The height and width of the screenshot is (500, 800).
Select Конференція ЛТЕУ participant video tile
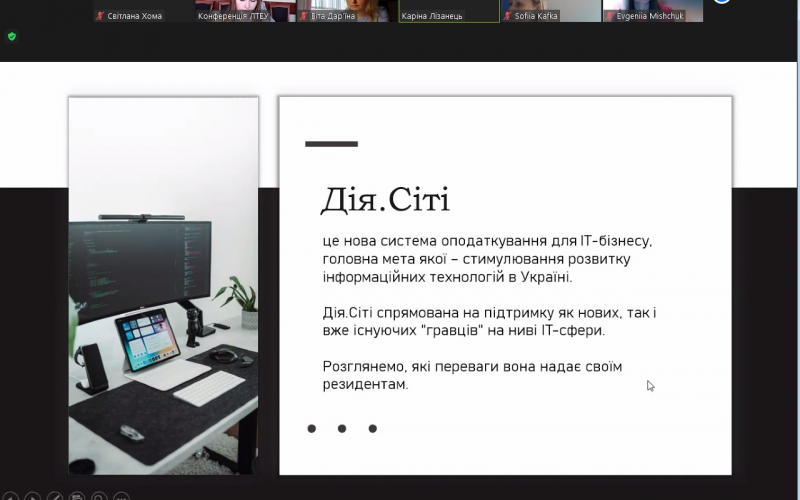(245, 11)
